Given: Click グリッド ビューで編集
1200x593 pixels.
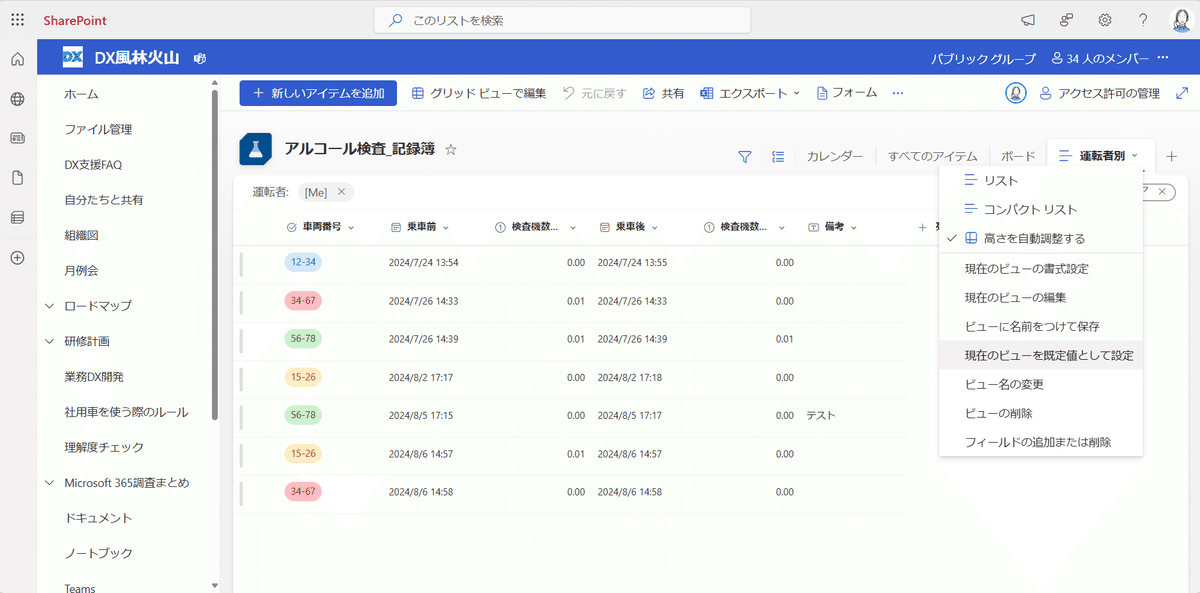Looking at the screenshot, I should pyautogui.click(x=479, y=93).
